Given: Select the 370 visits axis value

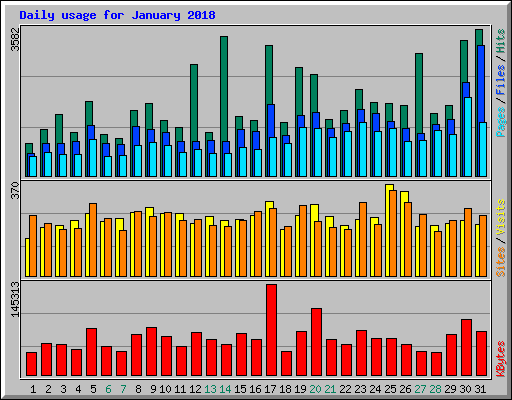Looking at the screenshot, I should coord(15,190).
